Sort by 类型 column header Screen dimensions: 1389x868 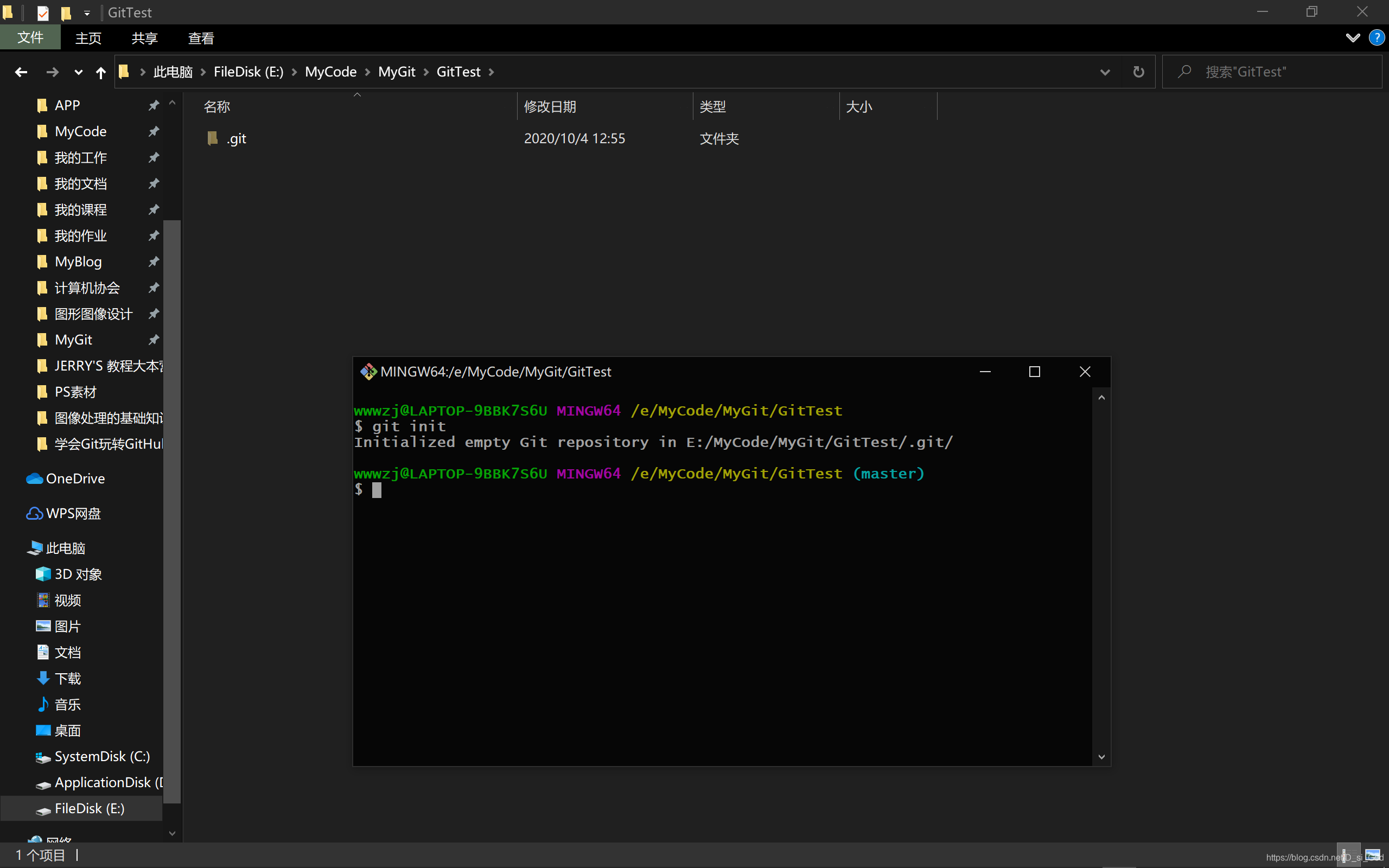point(766,106)
